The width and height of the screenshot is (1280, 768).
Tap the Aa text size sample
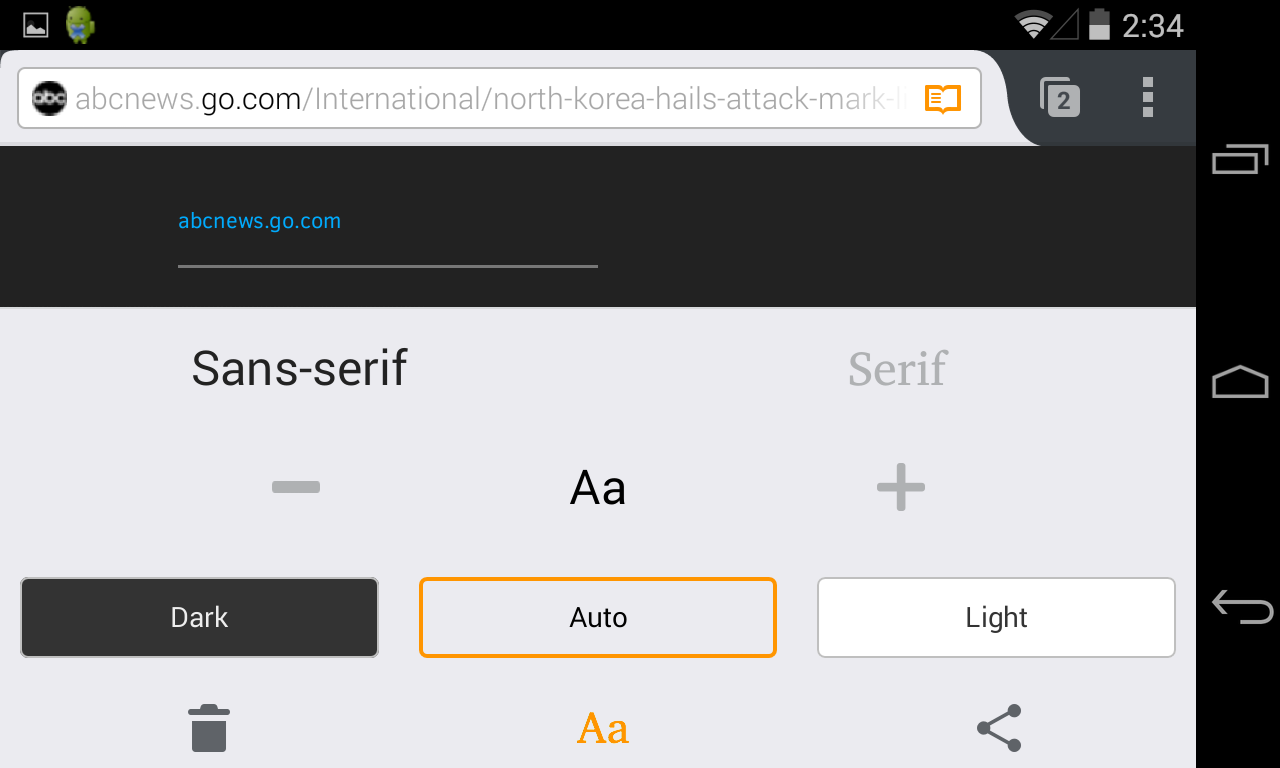tap(598, 488)
